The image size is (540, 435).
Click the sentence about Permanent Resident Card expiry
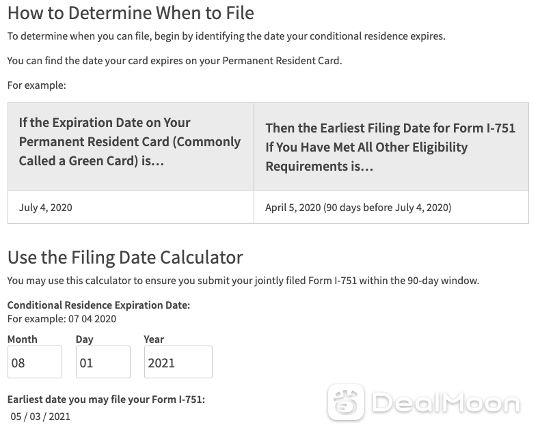pyautogui.click(x=175, y=61)
